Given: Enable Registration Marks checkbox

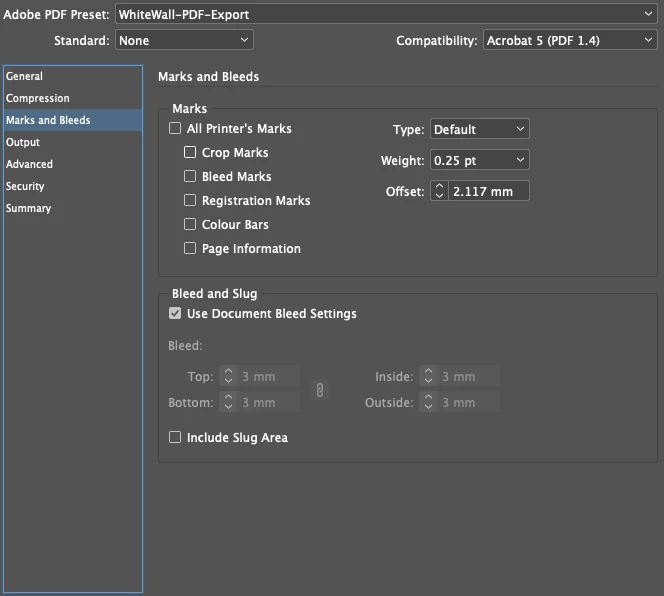Looking at the screenshot, I should (x=190, y=200).
